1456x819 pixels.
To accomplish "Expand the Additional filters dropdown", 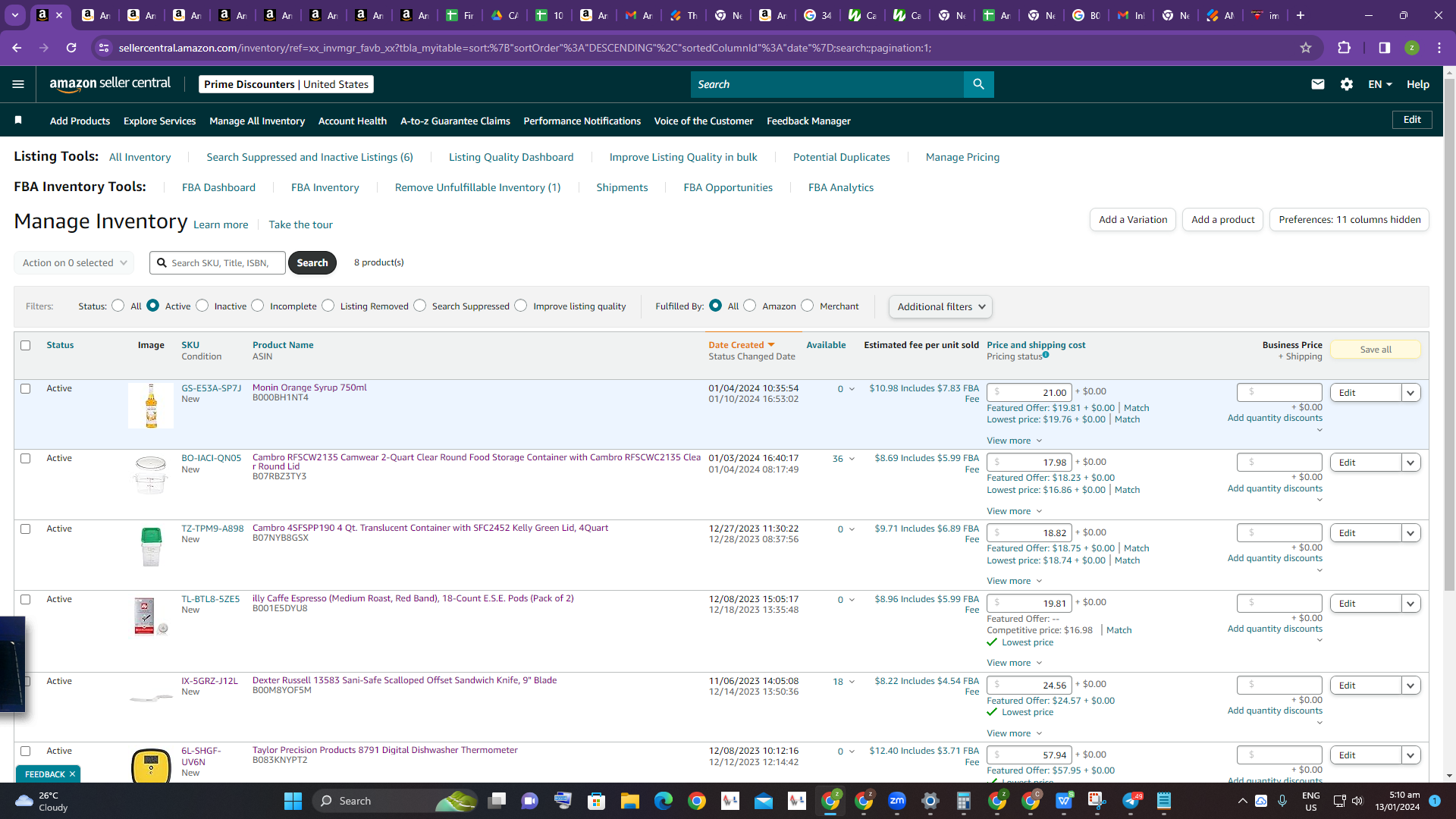I will pos(940,306).
